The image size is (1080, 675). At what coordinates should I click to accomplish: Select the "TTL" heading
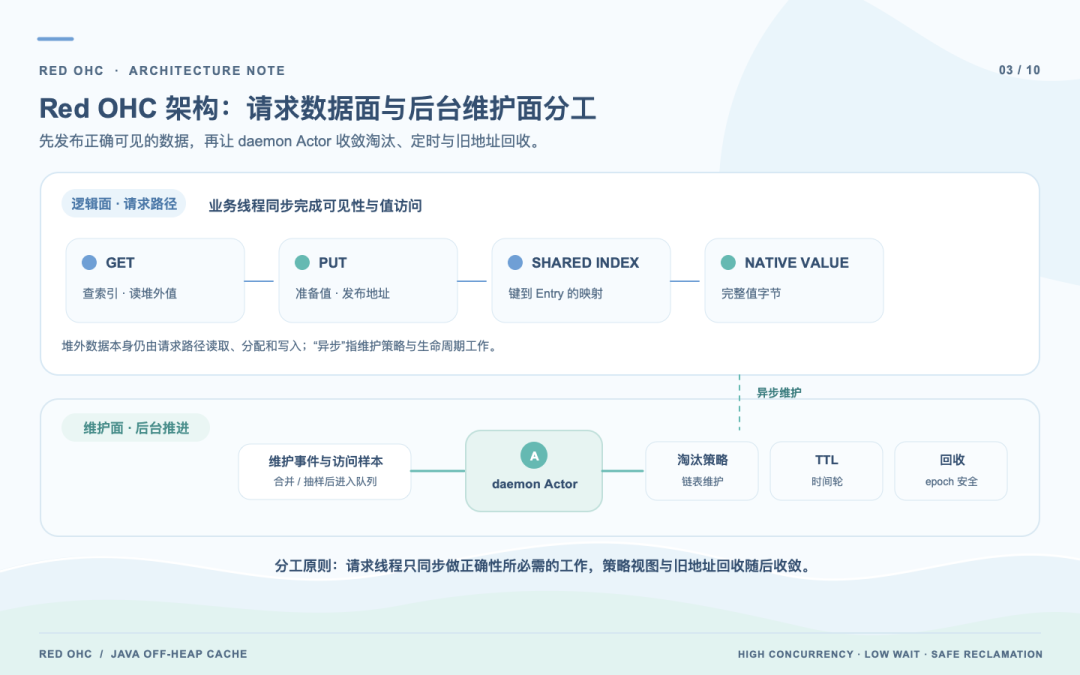pos(827,460)
